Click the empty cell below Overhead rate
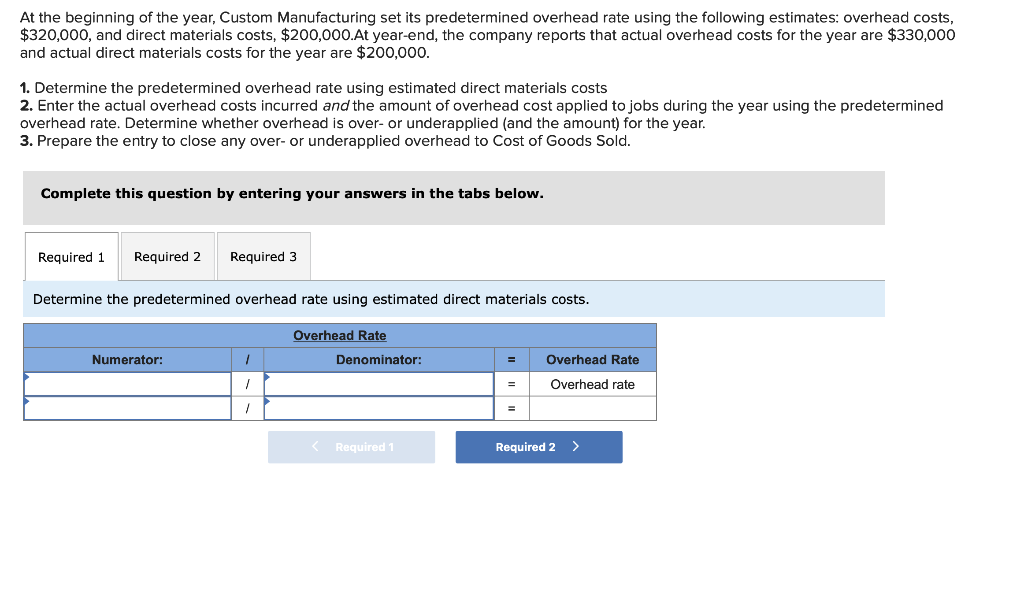Viewport: 1024px width, 600px height. [x=591, y=407]
